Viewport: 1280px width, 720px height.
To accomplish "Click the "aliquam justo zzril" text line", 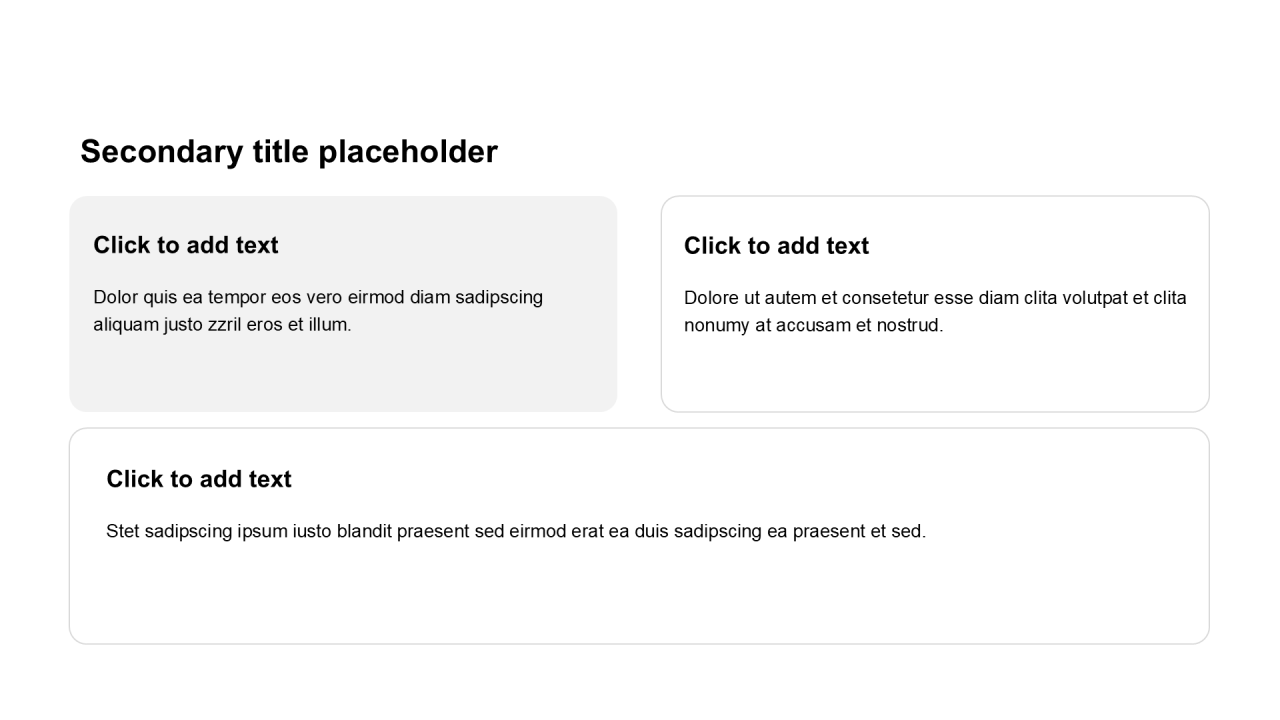I will (222, 325).
